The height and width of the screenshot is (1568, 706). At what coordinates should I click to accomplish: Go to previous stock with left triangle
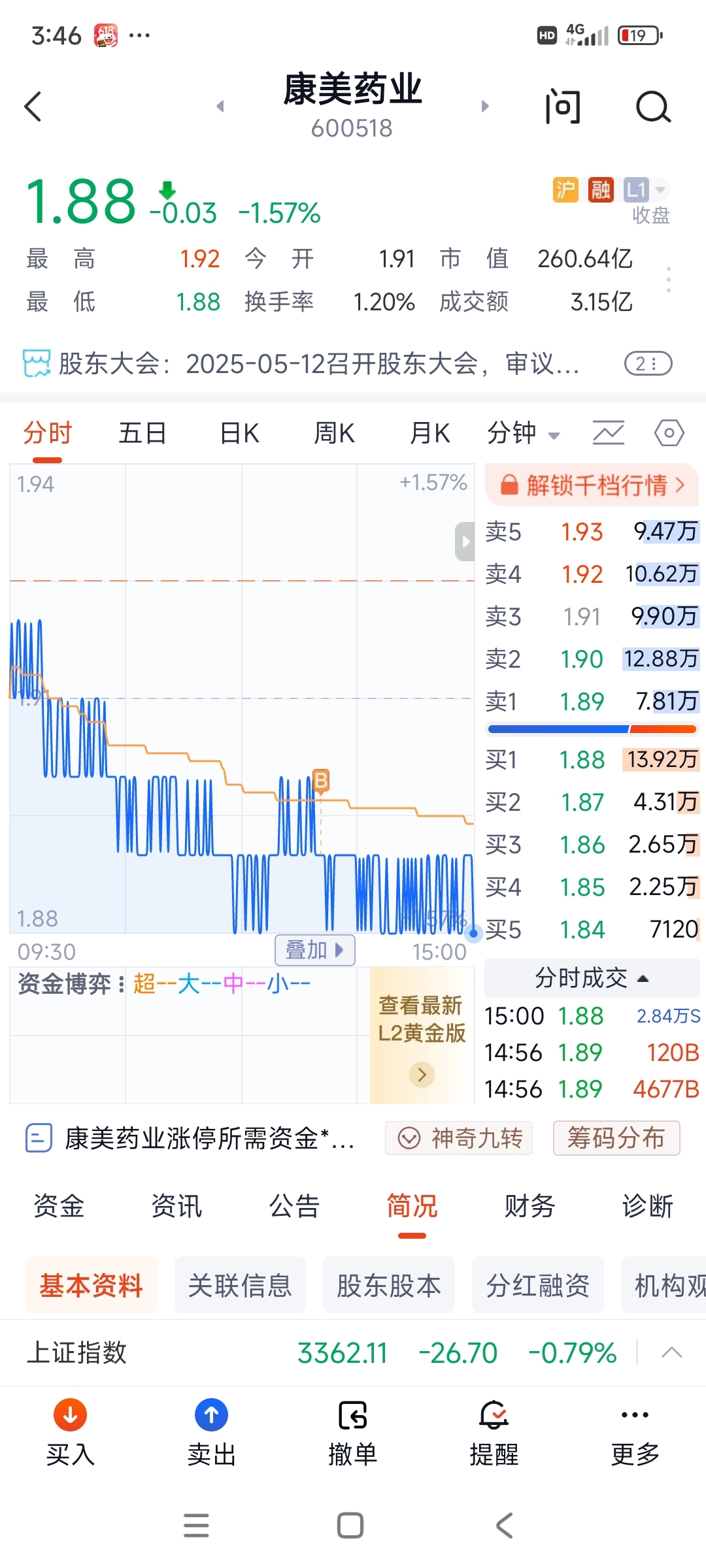tap(220, 106)
